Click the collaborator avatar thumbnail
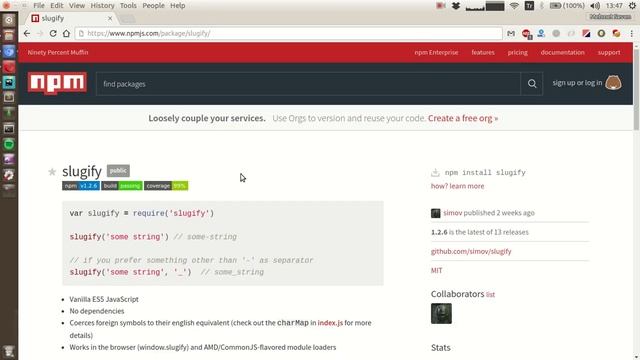 (x=441, y=313)
